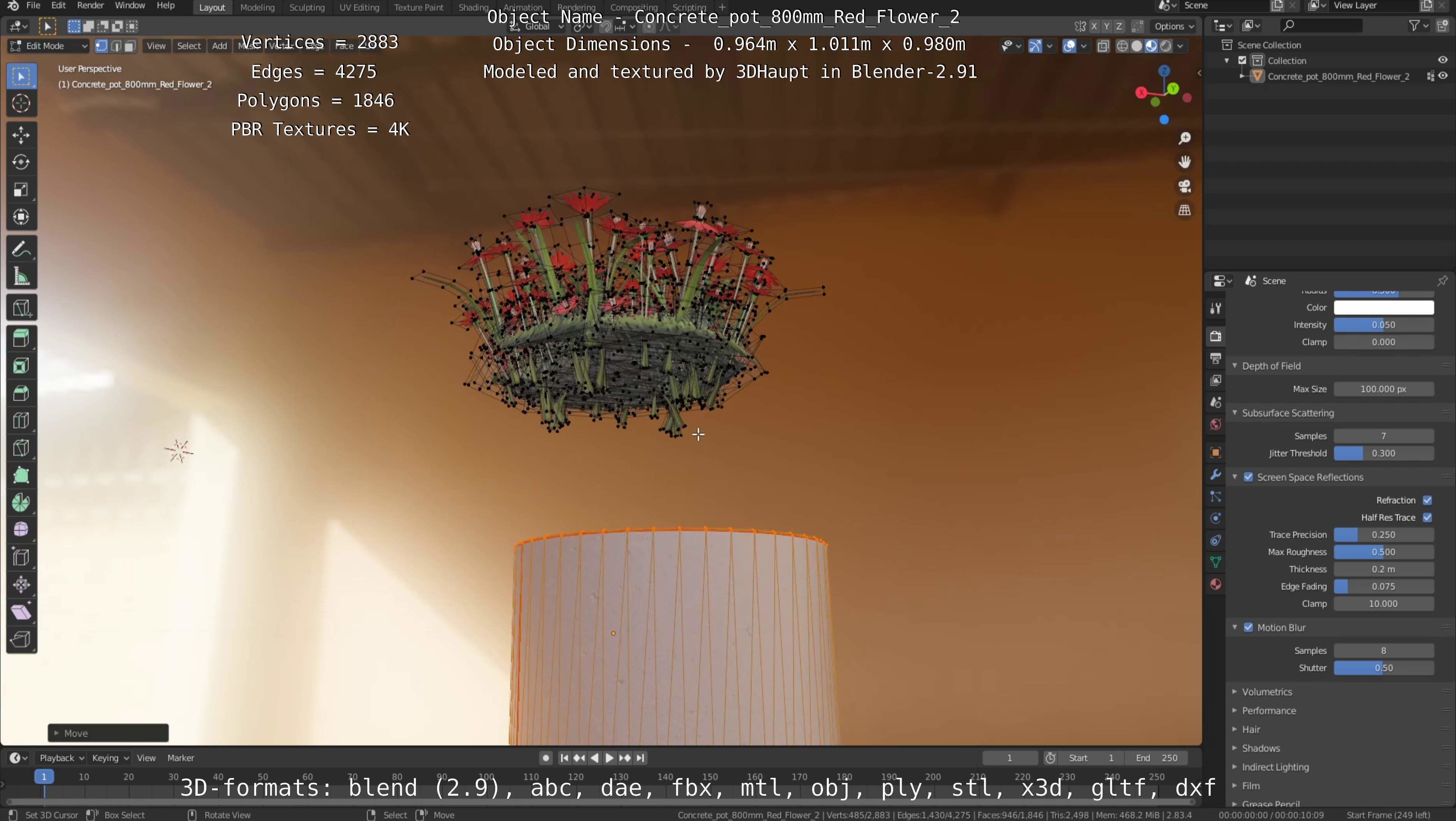The width and height of the screenshot is (1456, 821).
Task: Open the viewport Select menu
Action: [x=189, y=46]
